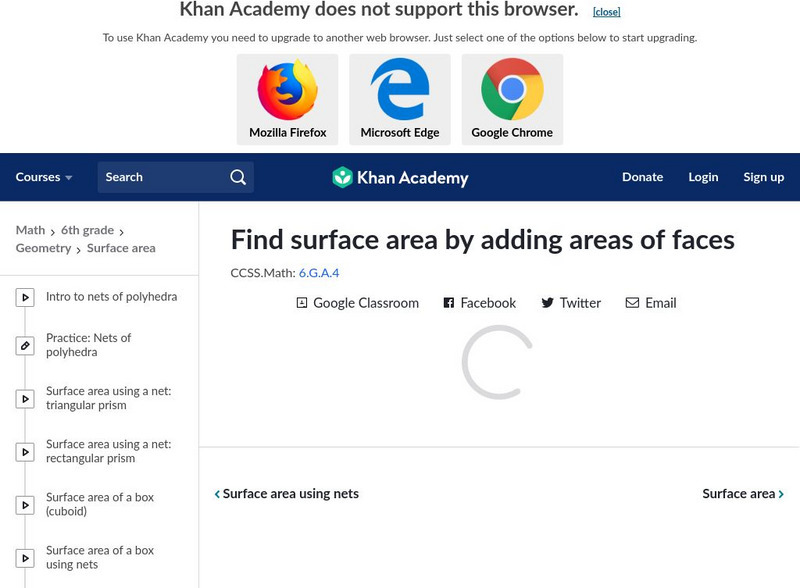This screenshot has width=800, height=588.
Task: Share this lesson on Facebook
Action: click(x=479, y=303)
